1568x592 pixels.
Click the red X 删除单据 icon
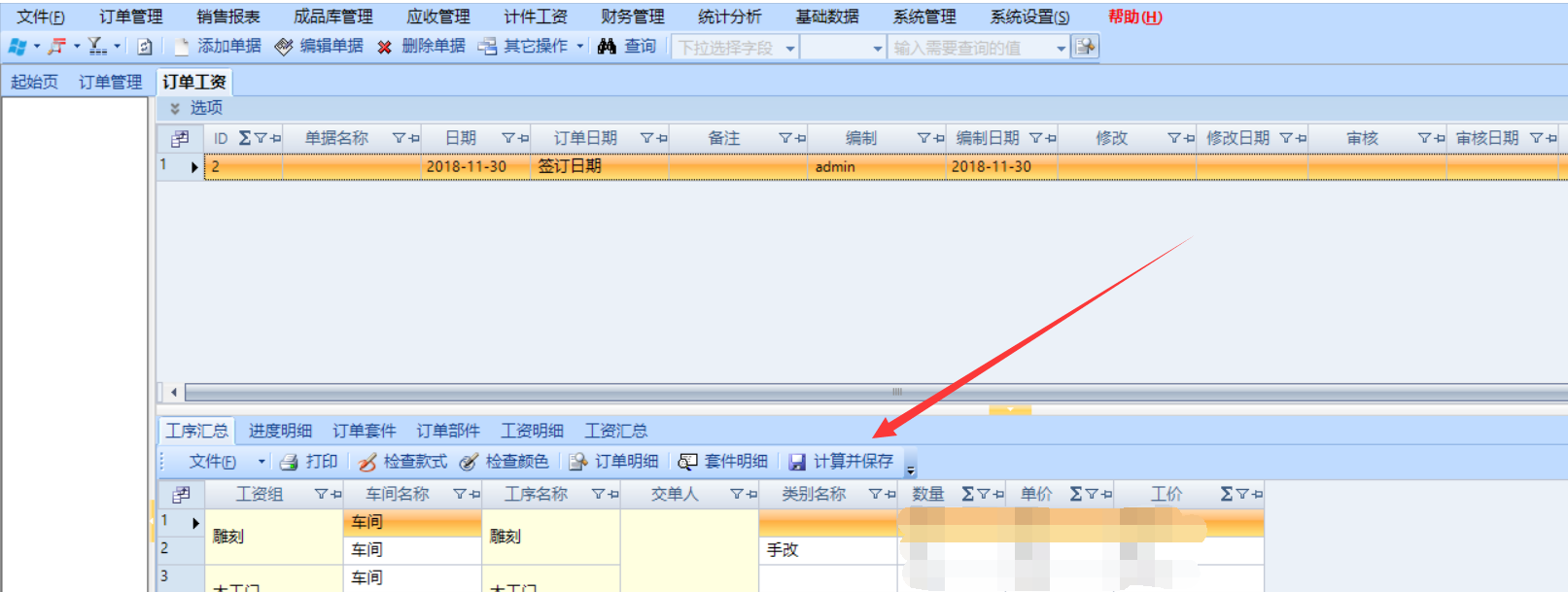click(x=385, y=47)
